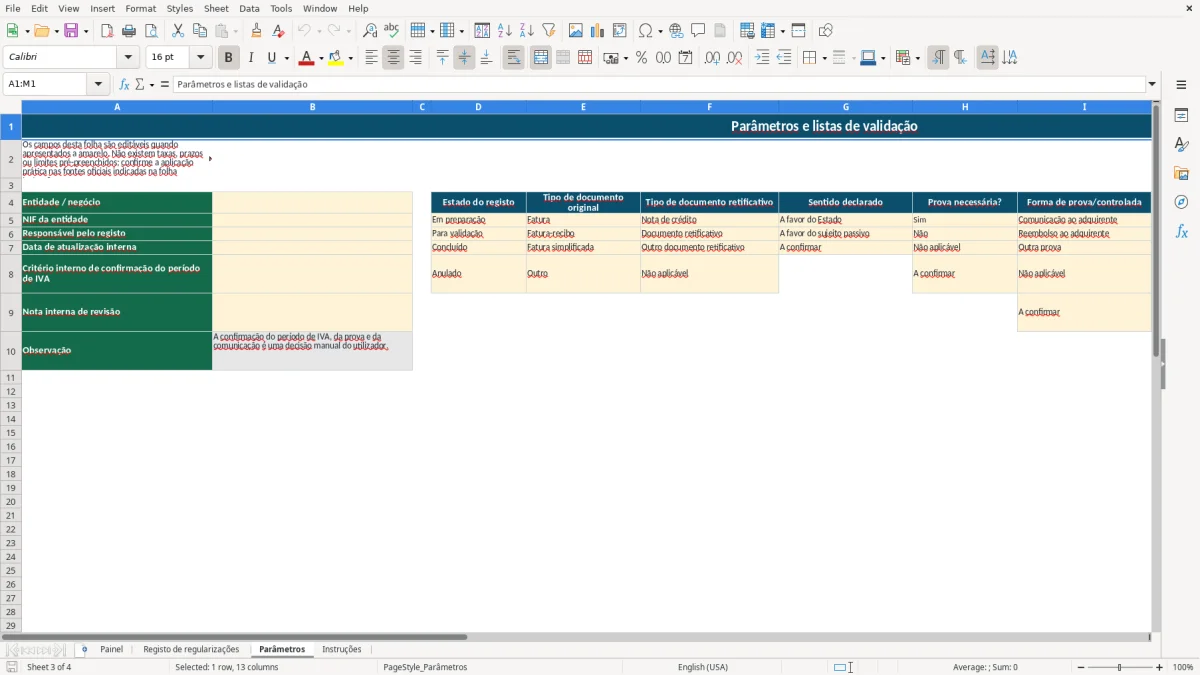
Task: Switch to the Painel sheet tab
Action: click(x=111, y=649)
